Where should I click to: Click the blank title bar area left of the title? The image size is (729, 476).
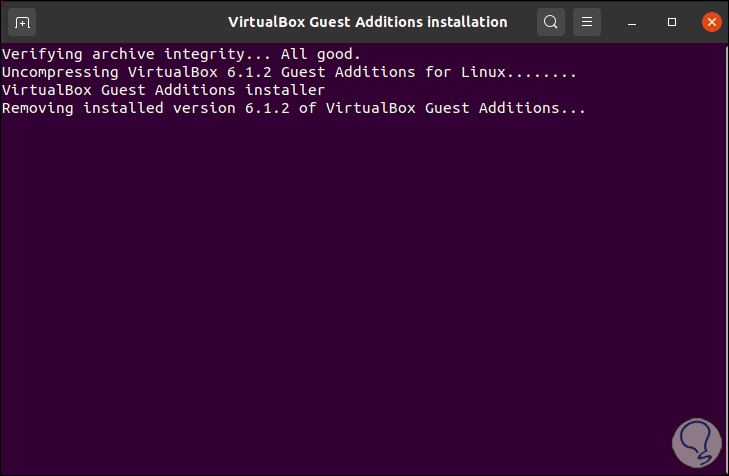130,21
